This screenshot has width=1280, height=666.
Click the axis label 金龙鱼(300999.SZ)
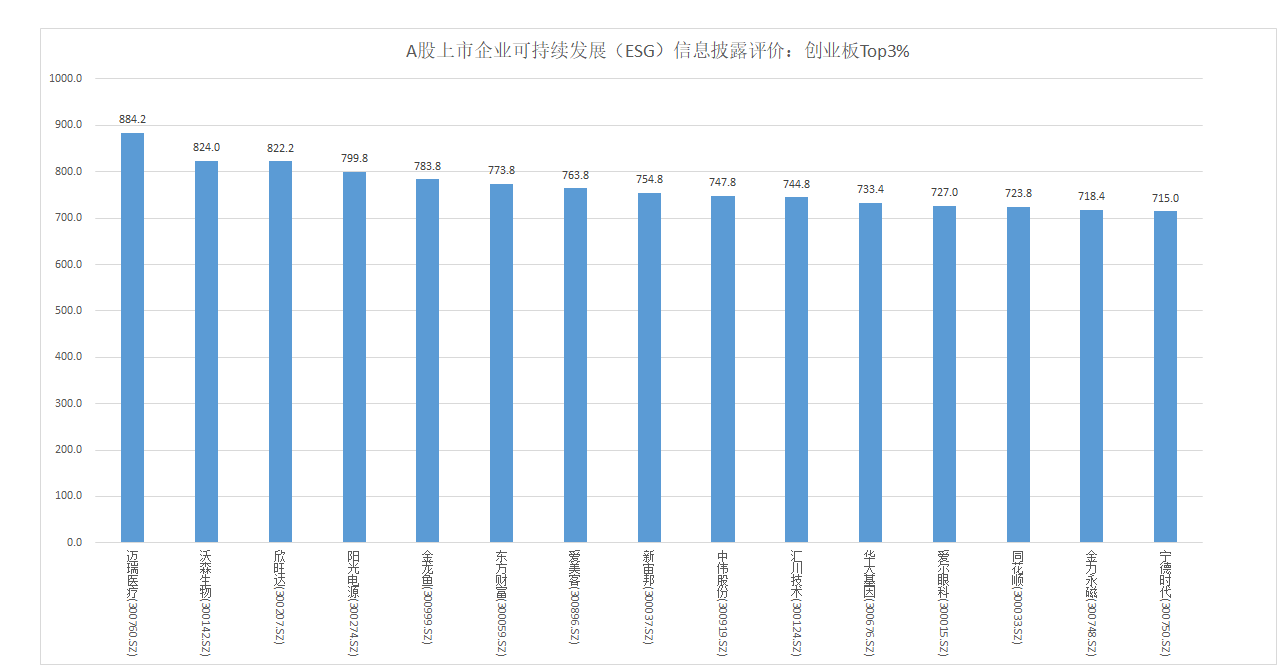point(428,599)
